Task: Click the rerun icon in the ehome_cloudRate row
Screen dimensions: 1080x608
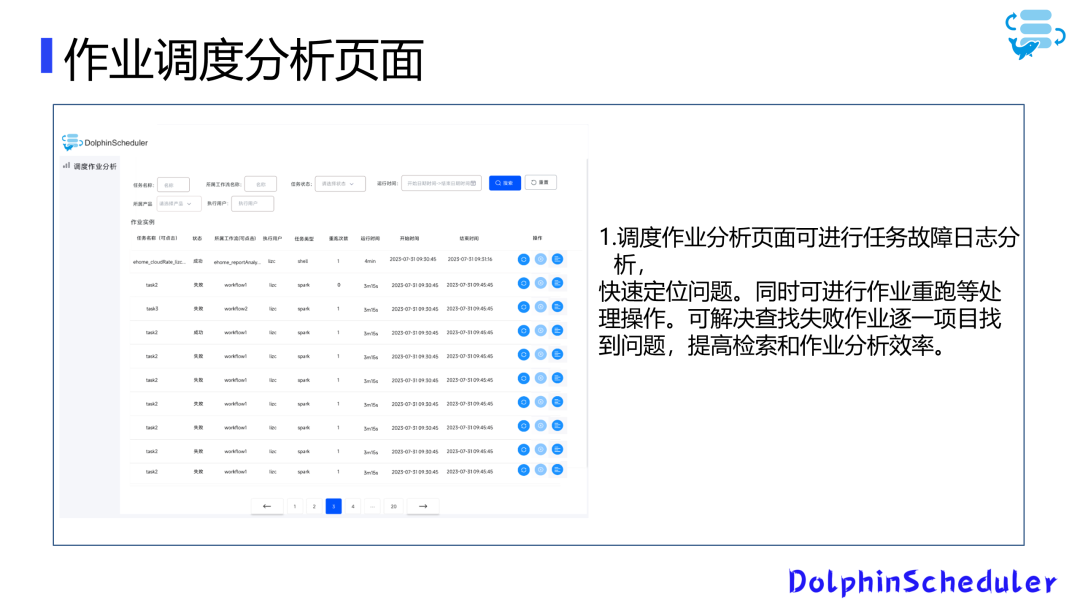Action: point(523,260)
